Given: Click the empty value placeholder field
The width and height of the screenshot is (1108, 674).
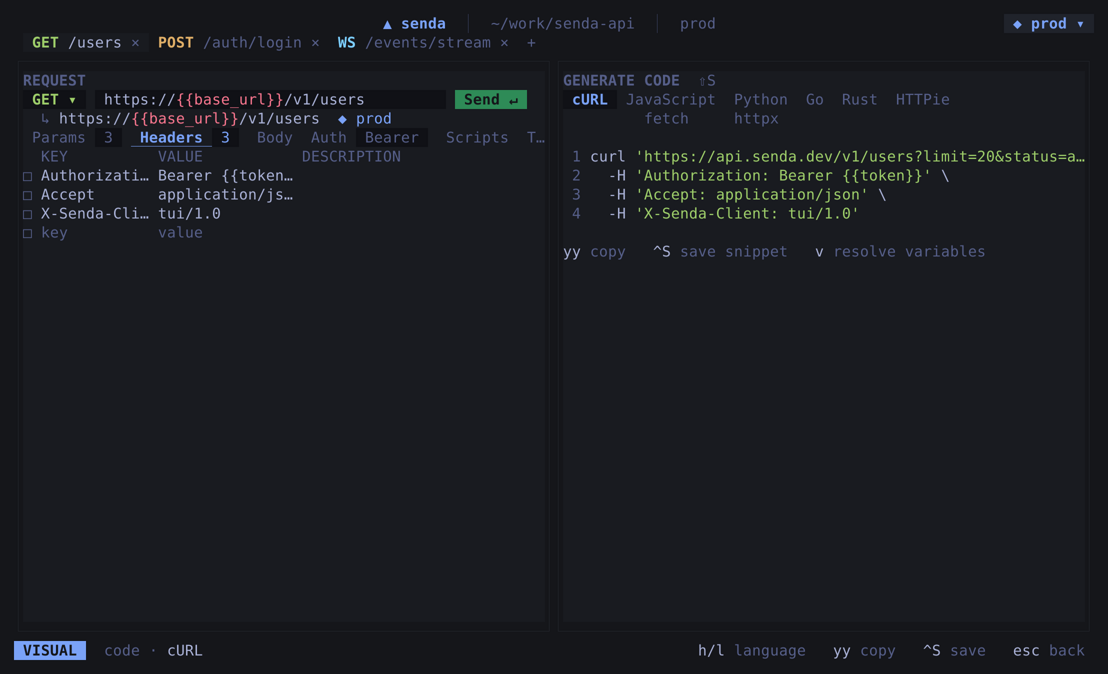Looking at the screenshot, I should click(180, 233).
